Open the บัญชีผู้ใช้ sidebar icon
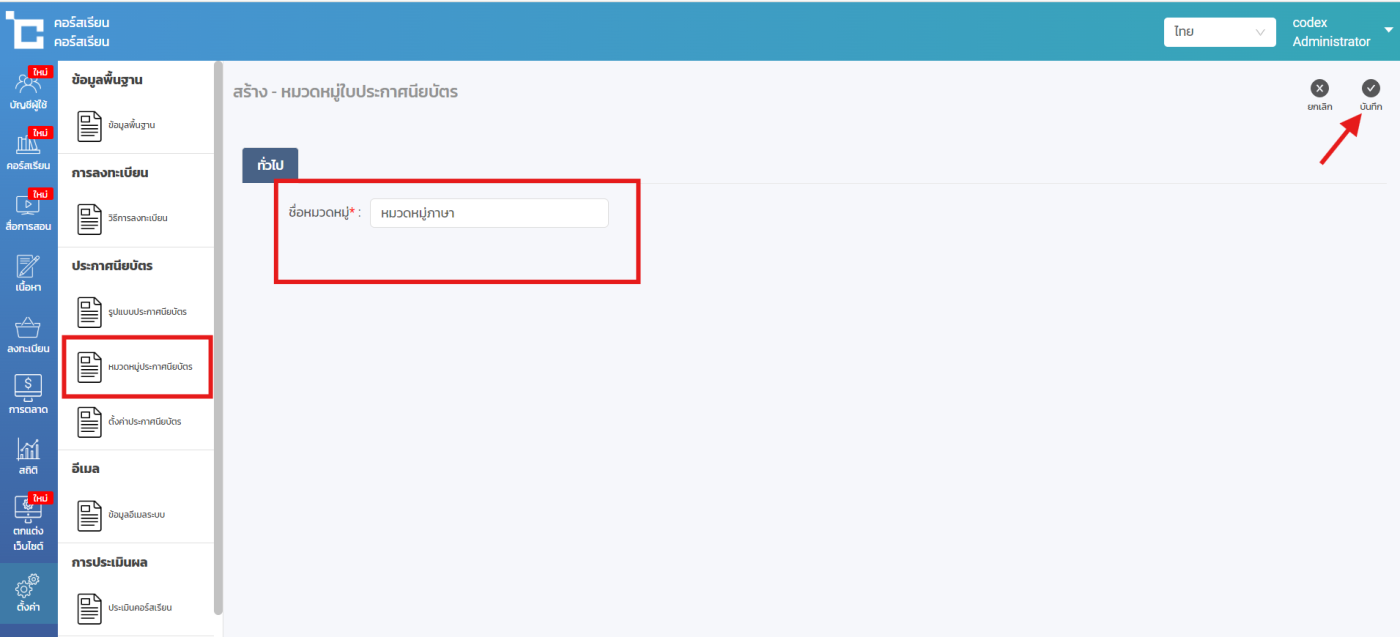This screenshot has width=1400, height=637. 28,90
